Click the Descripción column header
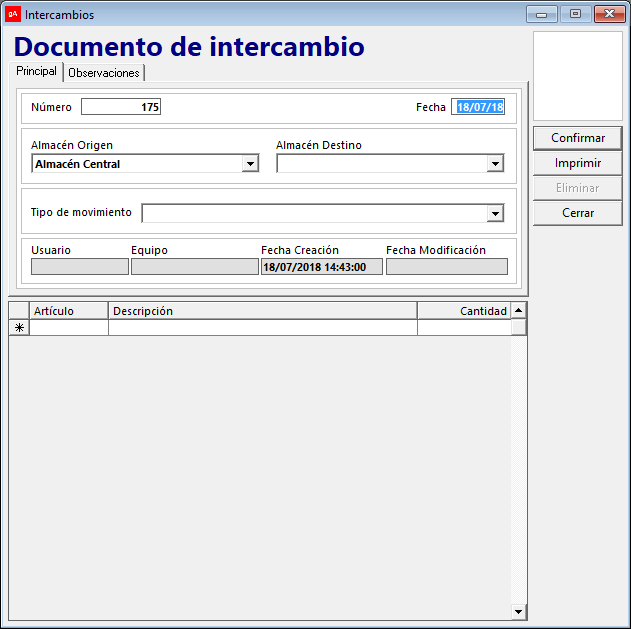Image resolution: width=631 pixels, height=629 pixels. click(x=262, y=311)
